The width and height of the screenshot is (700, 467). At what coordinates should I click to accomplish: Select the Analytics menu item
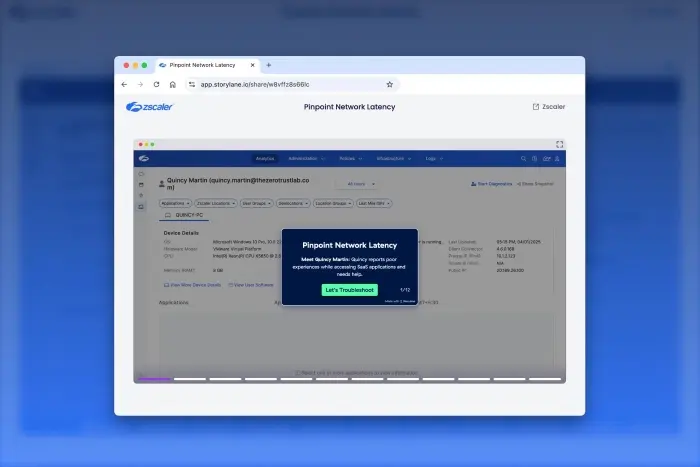[x=265, y=158]
